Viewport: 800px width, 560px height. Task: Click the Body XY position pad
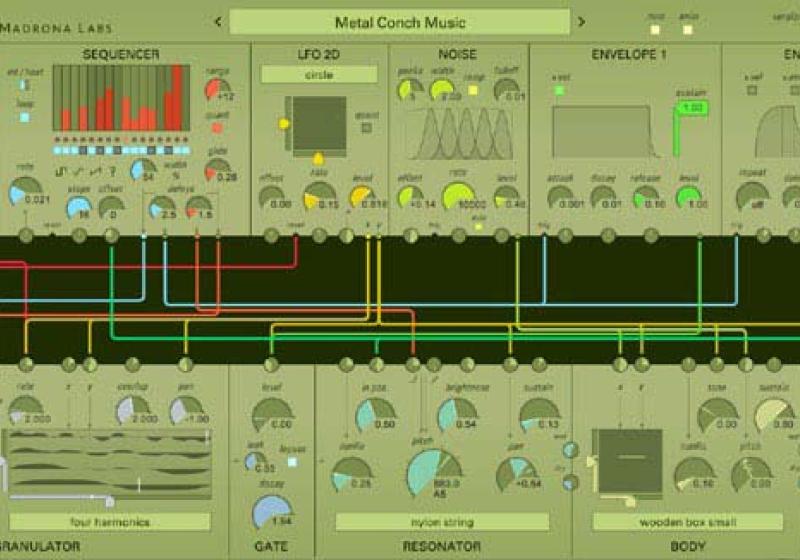[x=630, y=461]
